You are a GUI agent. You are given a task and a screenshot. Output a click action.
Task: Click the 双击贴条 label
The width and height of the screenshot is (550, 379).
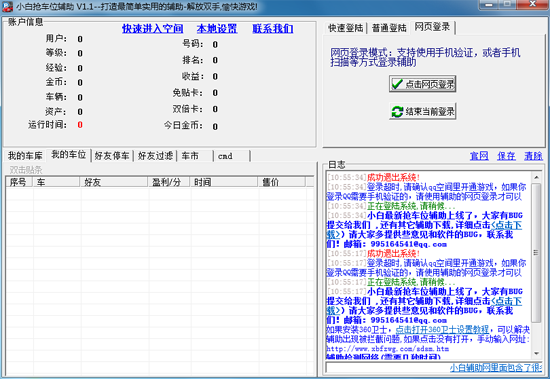pyautogui.click(x=26, y=170)
